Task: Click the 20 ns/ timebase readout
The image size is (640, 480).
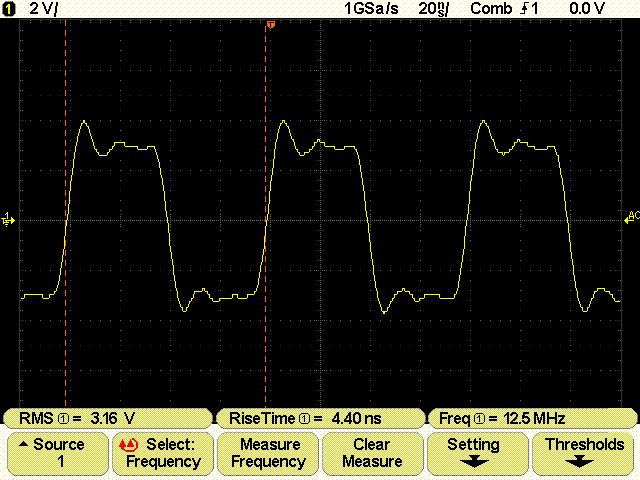Action: click(433, 9)
